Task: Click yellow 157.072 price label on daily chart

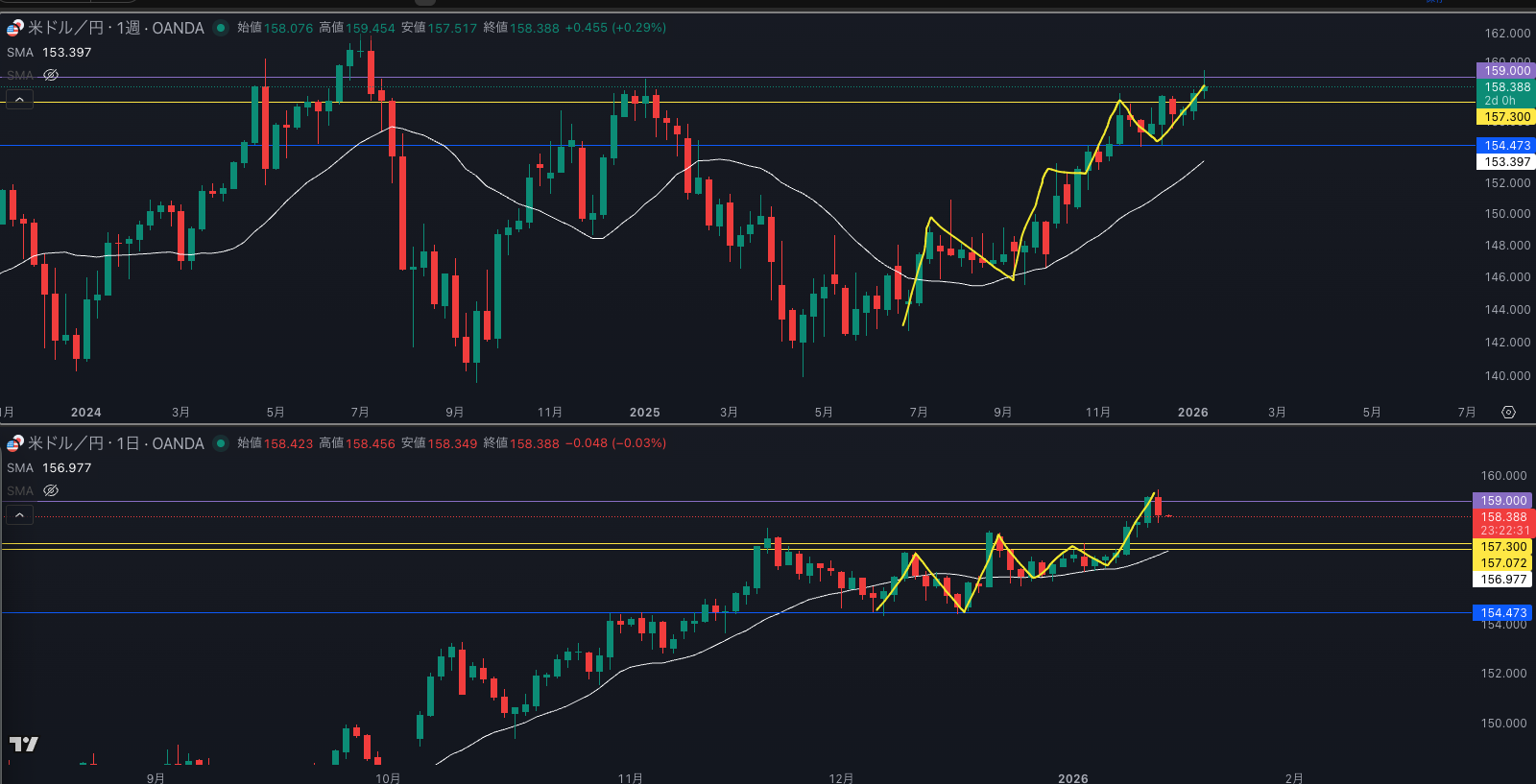Action: pos(1502,563)
